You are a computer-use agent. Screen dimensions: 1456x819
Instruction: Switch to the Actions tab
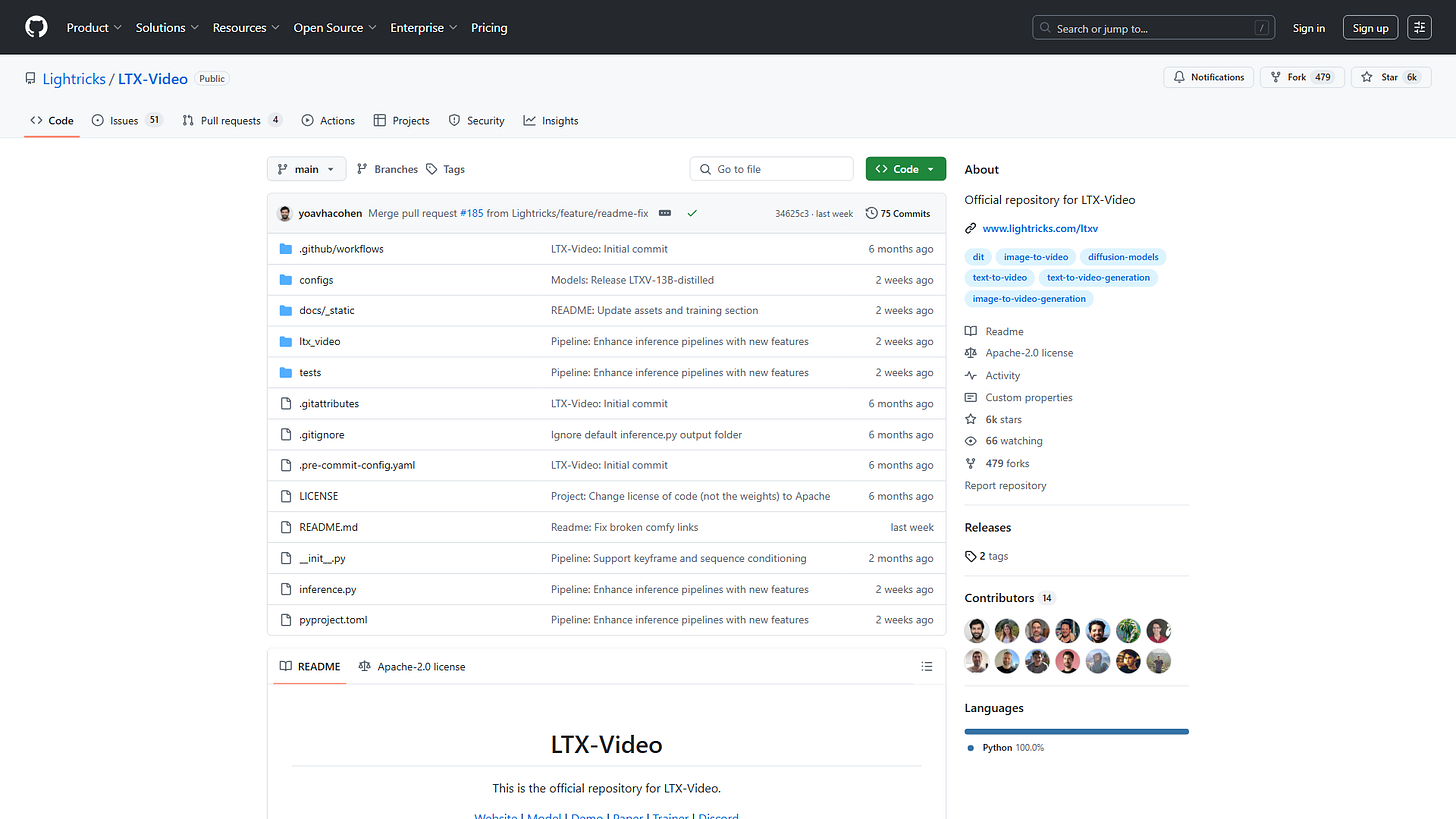click(x=328, y=121)
